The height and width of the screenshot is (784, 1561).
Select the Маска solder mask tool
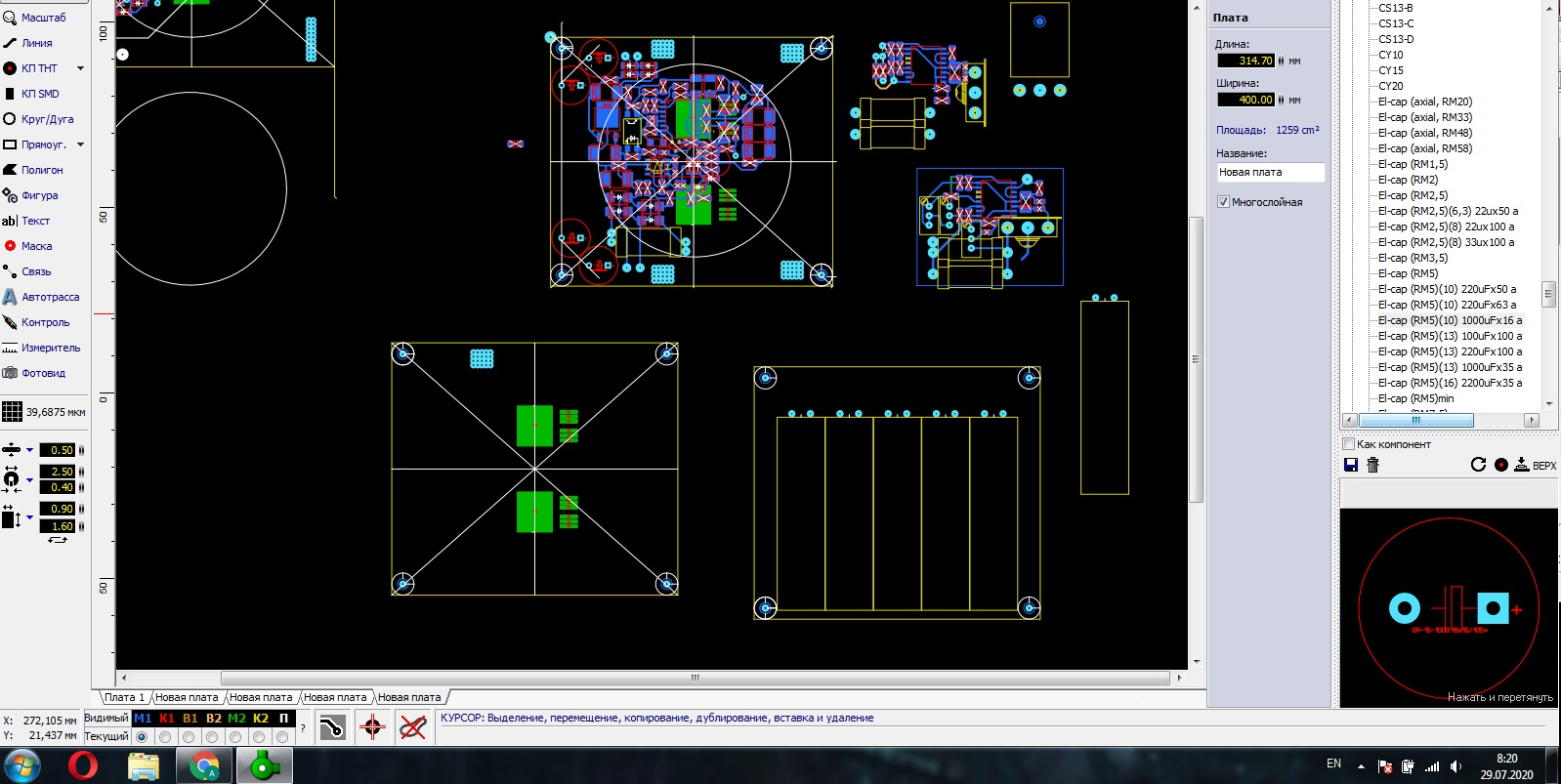coord(28,246)
